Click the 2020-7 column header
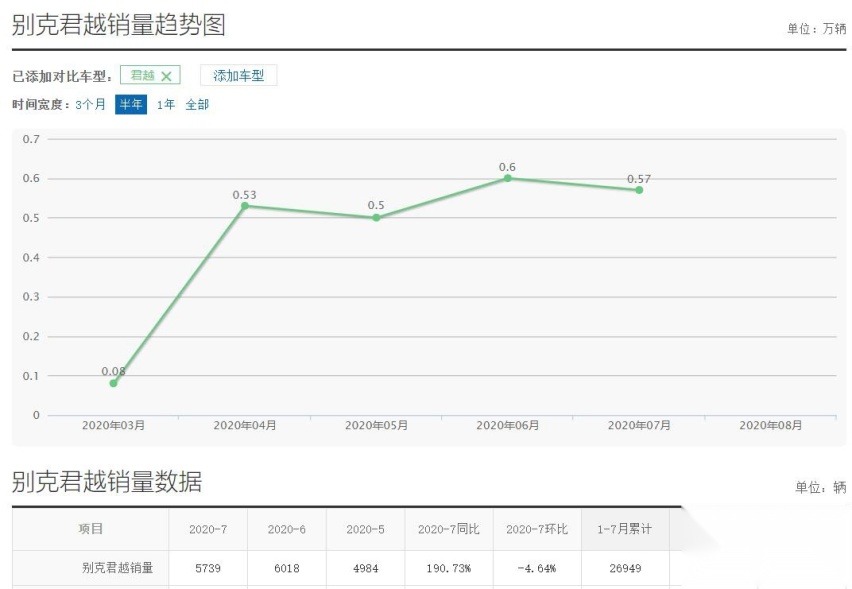The height and width of the screenshot is (589, 852). (x=208, y=529)
